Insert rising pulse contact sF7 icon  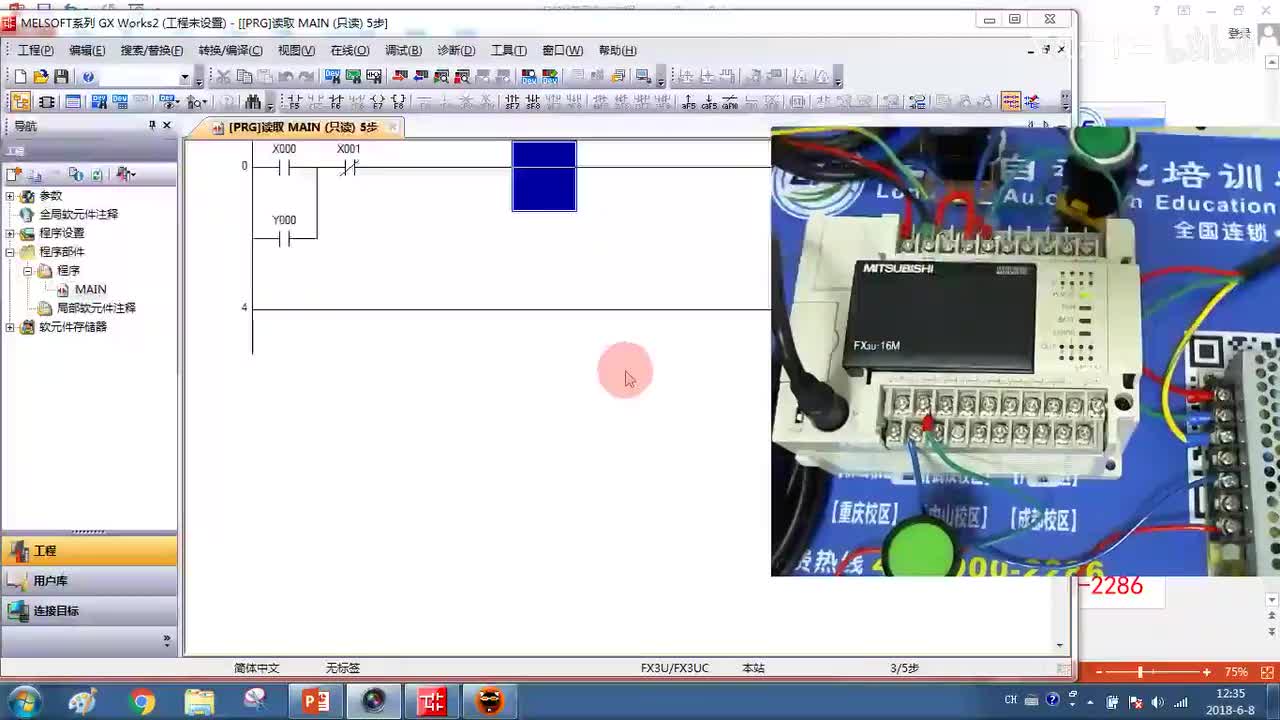[x=512, y=102]
